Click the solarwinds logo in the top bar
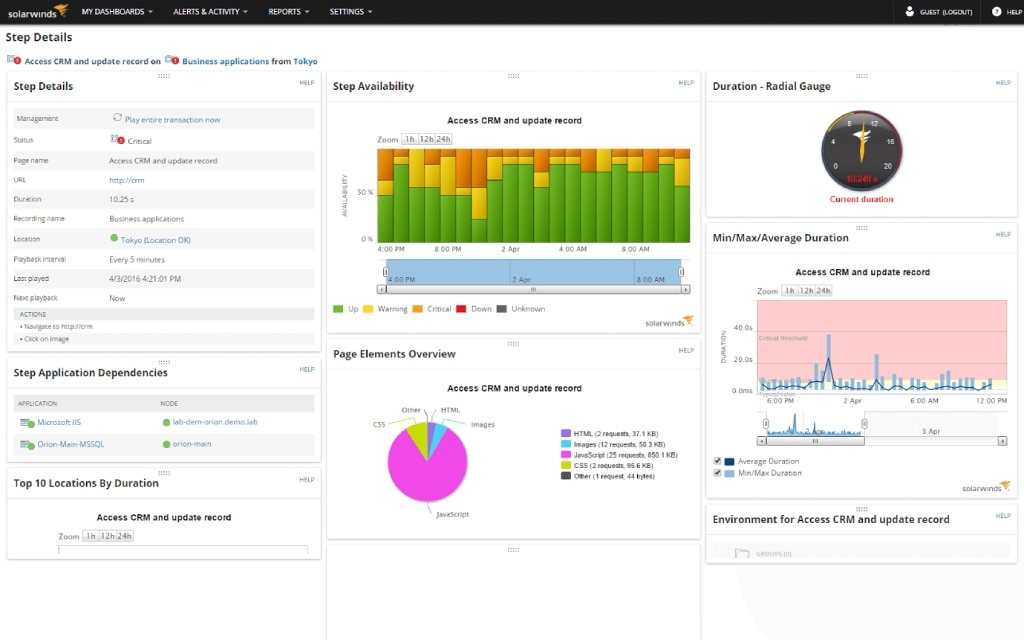The width and height of the screenshot is (1024, 640). tap(33, 11)
